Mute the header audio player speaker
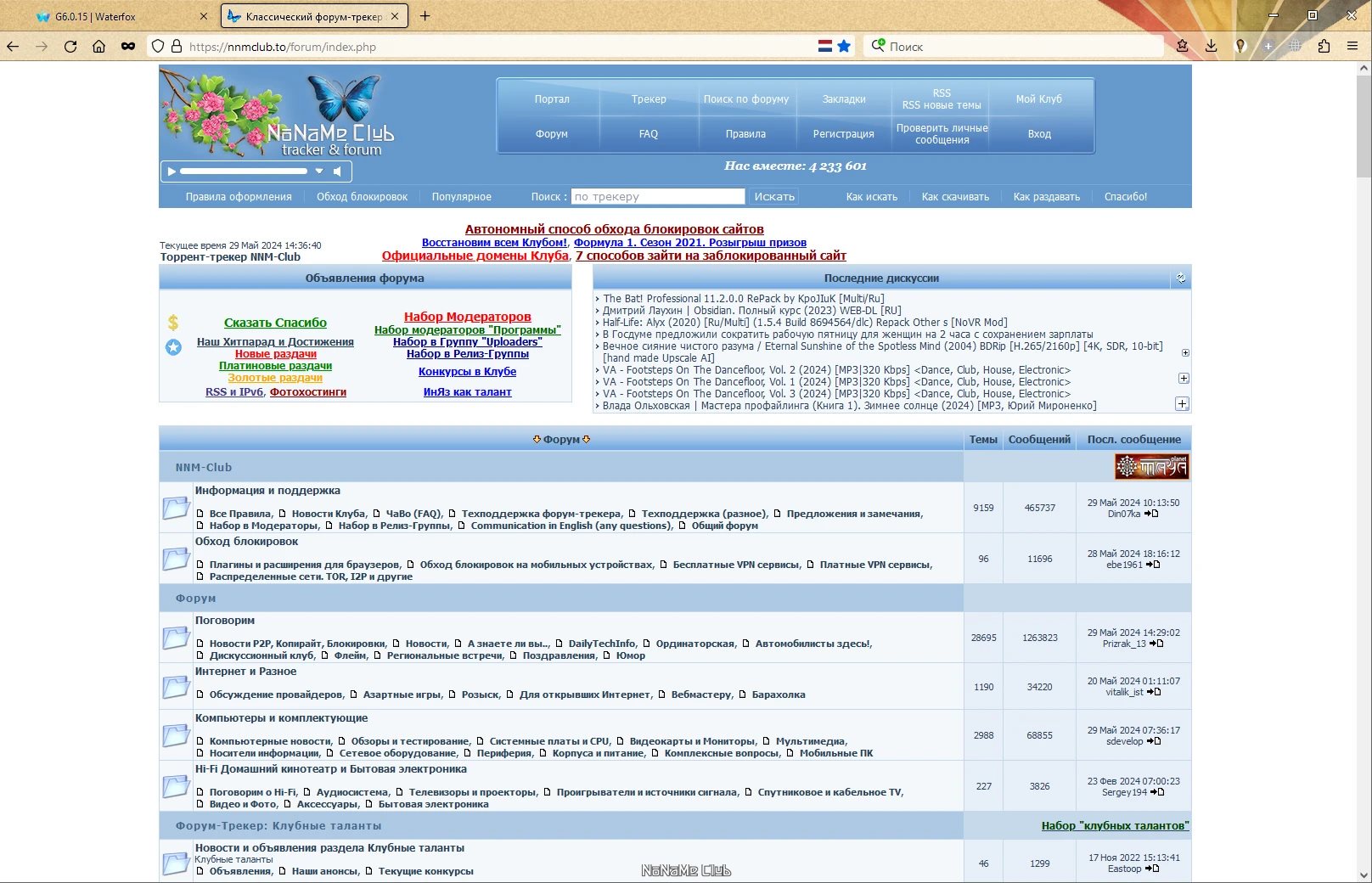 point(338,172)
